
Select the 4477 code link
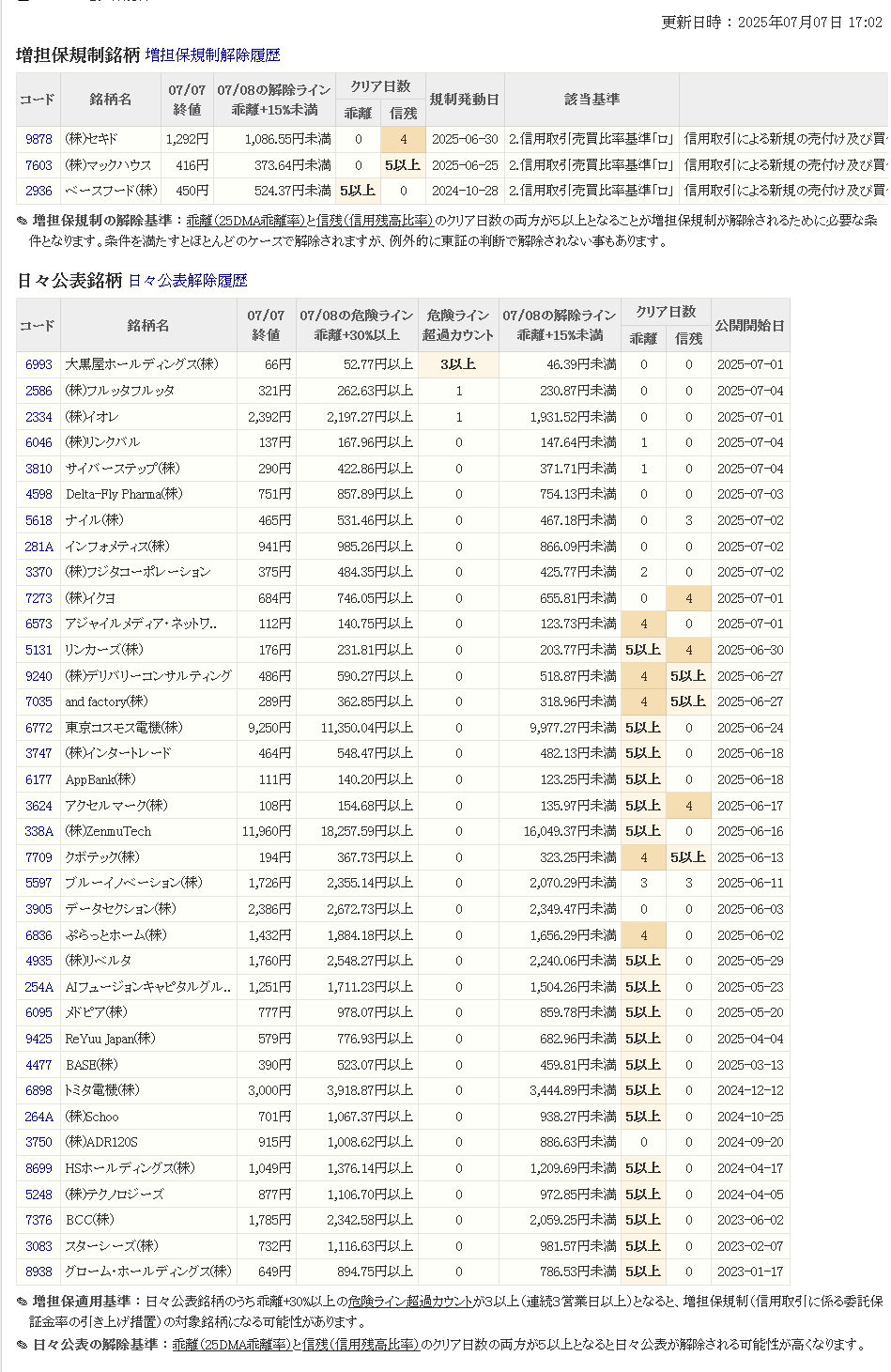[38, 1065]
